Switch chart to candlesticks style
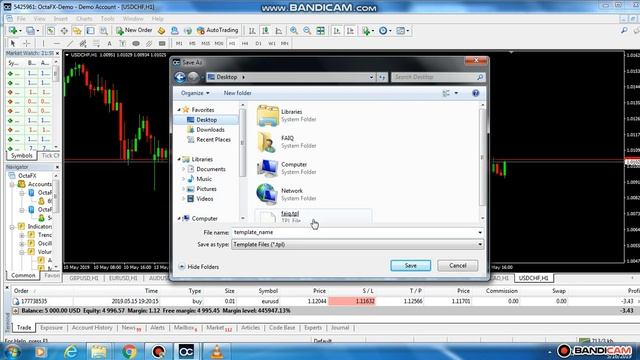Viewport: 640px width, 360px height. point(265,31)
